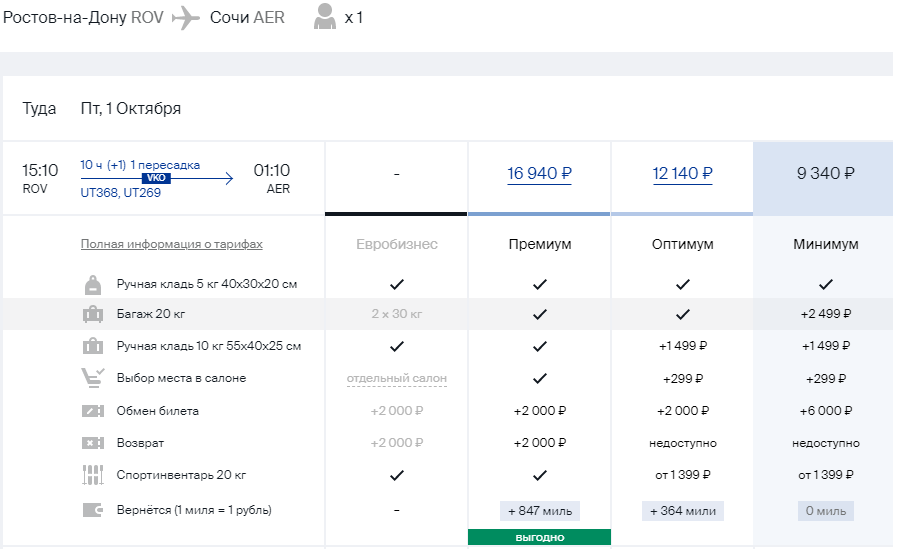Click the Евробизнес column header
899x550 pixels.
click(x=397, y=244)
